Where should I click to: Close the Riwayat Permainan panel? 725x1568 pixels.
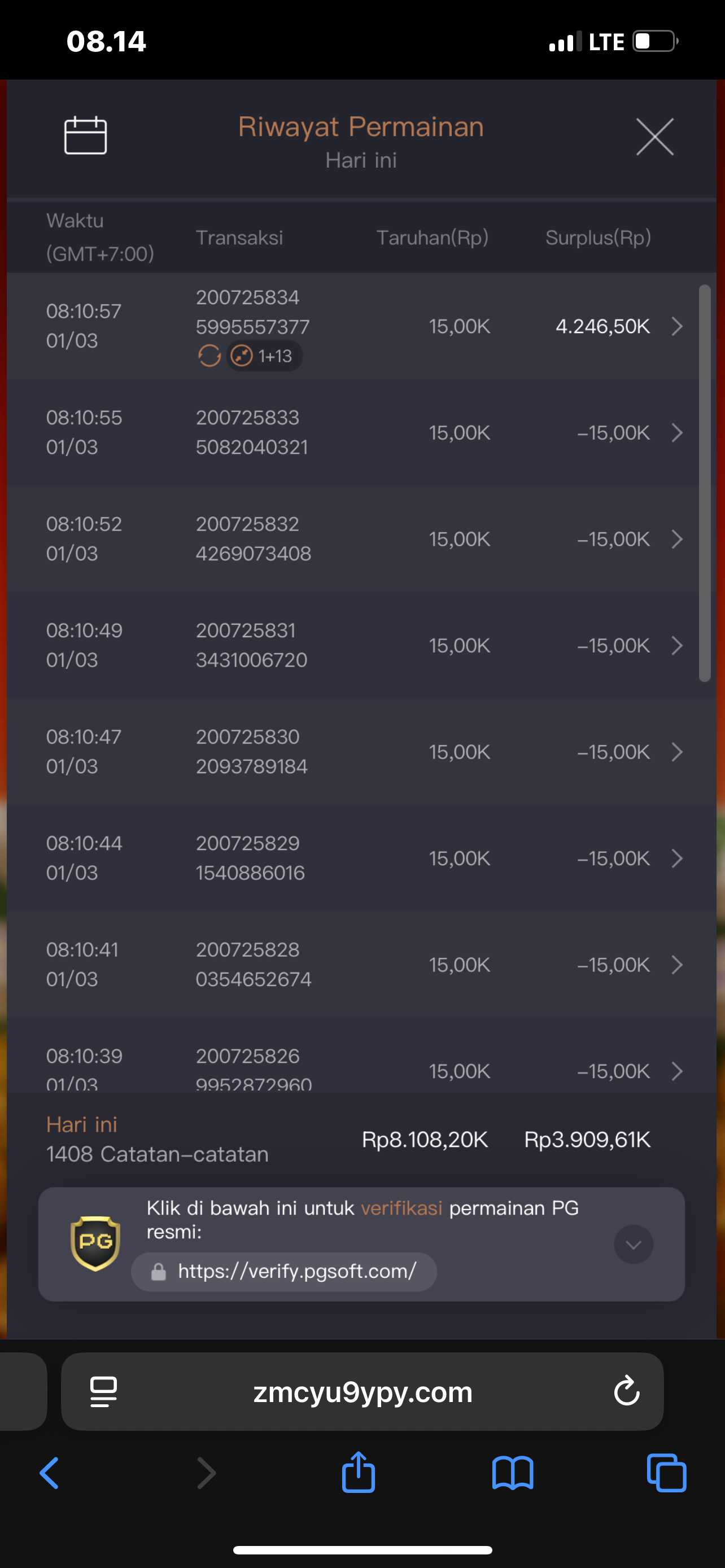click(x=654, y=137)
